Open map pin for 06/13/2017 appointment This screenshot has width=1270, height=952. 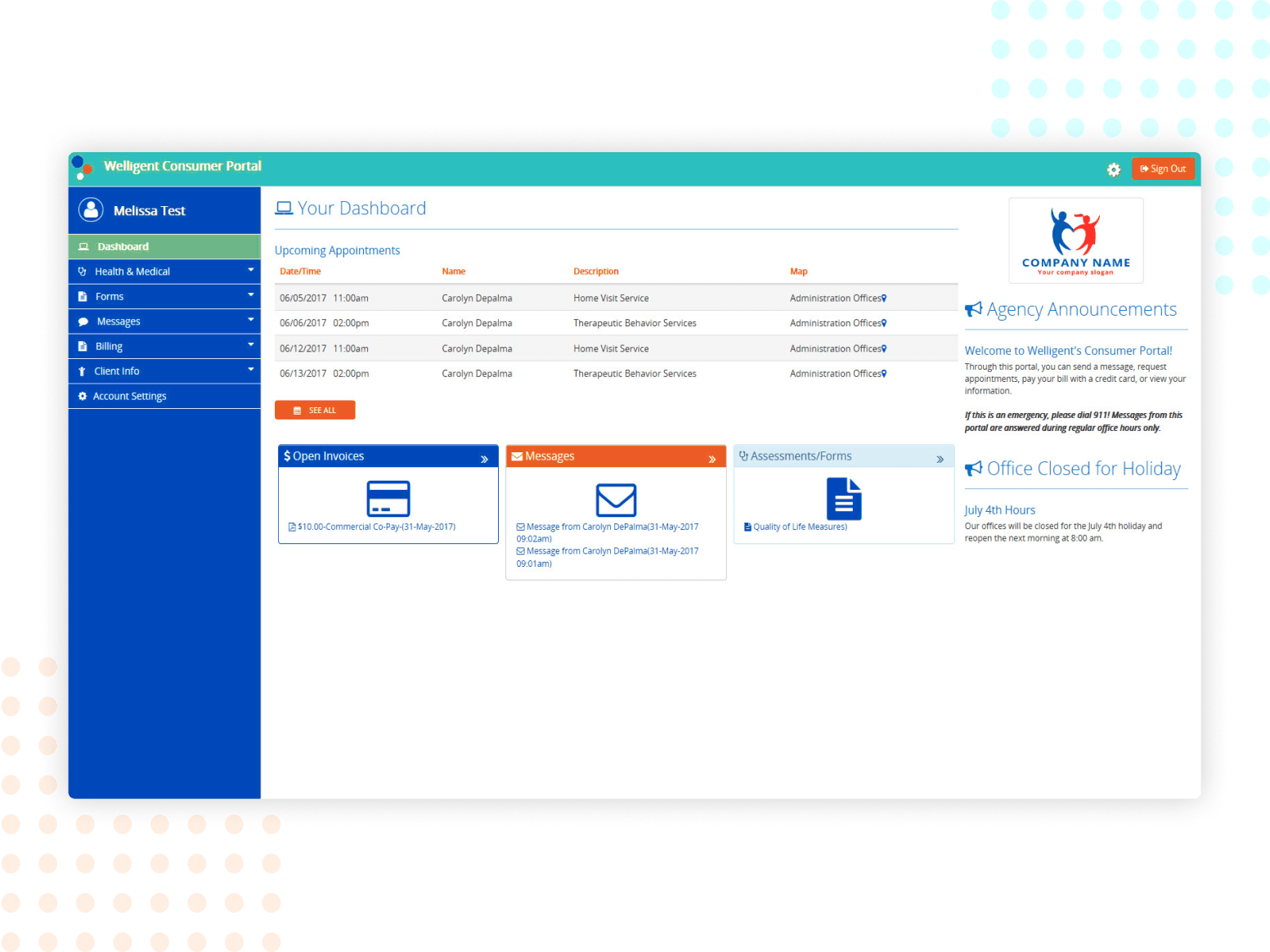pos(884,374)
